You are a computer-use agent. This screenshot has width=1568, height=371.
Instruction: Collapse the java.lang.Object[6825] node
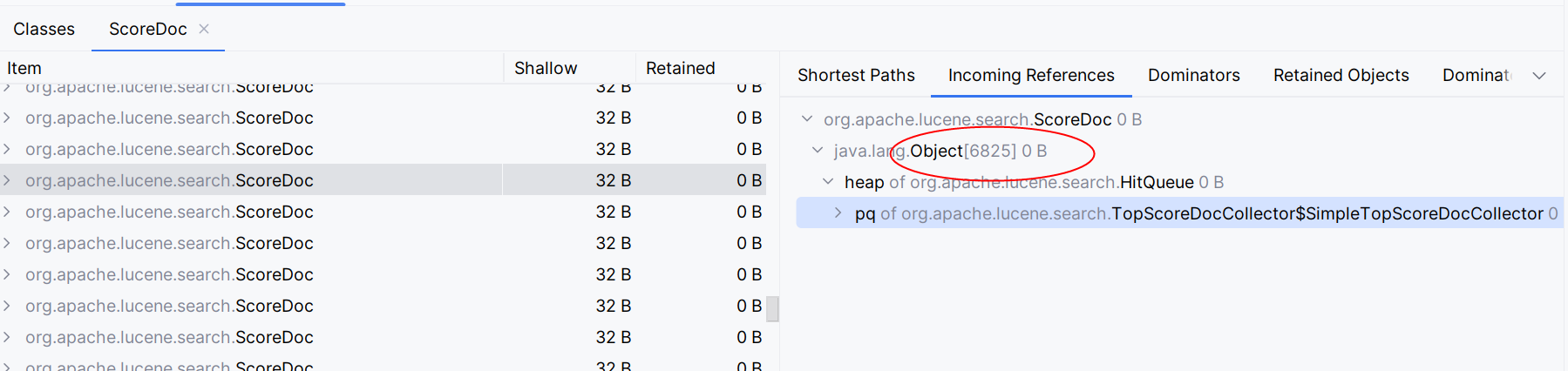(818, 151)
